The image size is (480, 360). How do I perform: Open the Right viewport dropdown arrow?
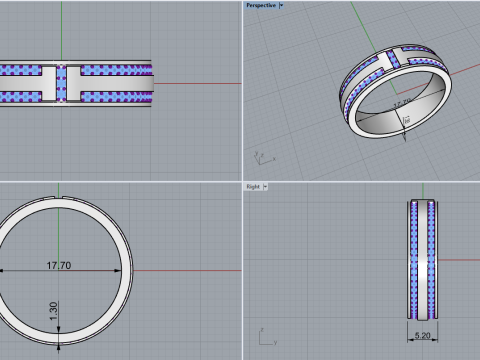(266, 187)
